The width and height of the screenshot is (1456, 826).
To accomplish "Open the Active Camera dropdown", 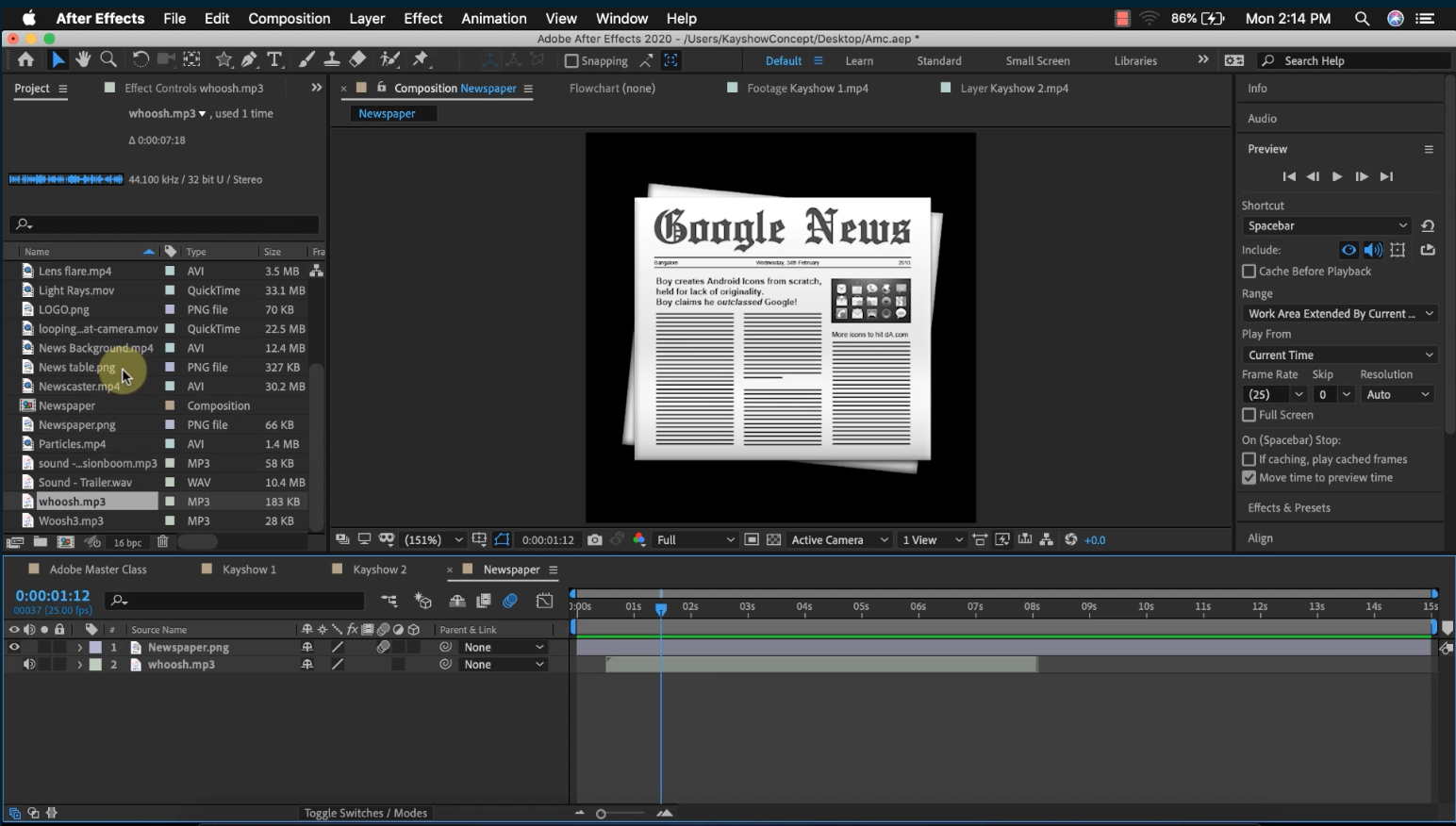I will click(839, 539).
